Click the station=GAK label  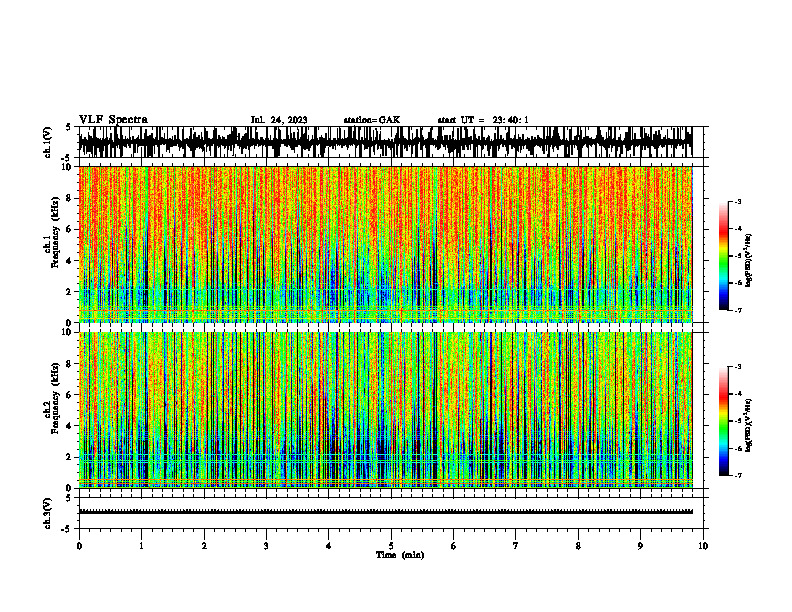[372, 120]
